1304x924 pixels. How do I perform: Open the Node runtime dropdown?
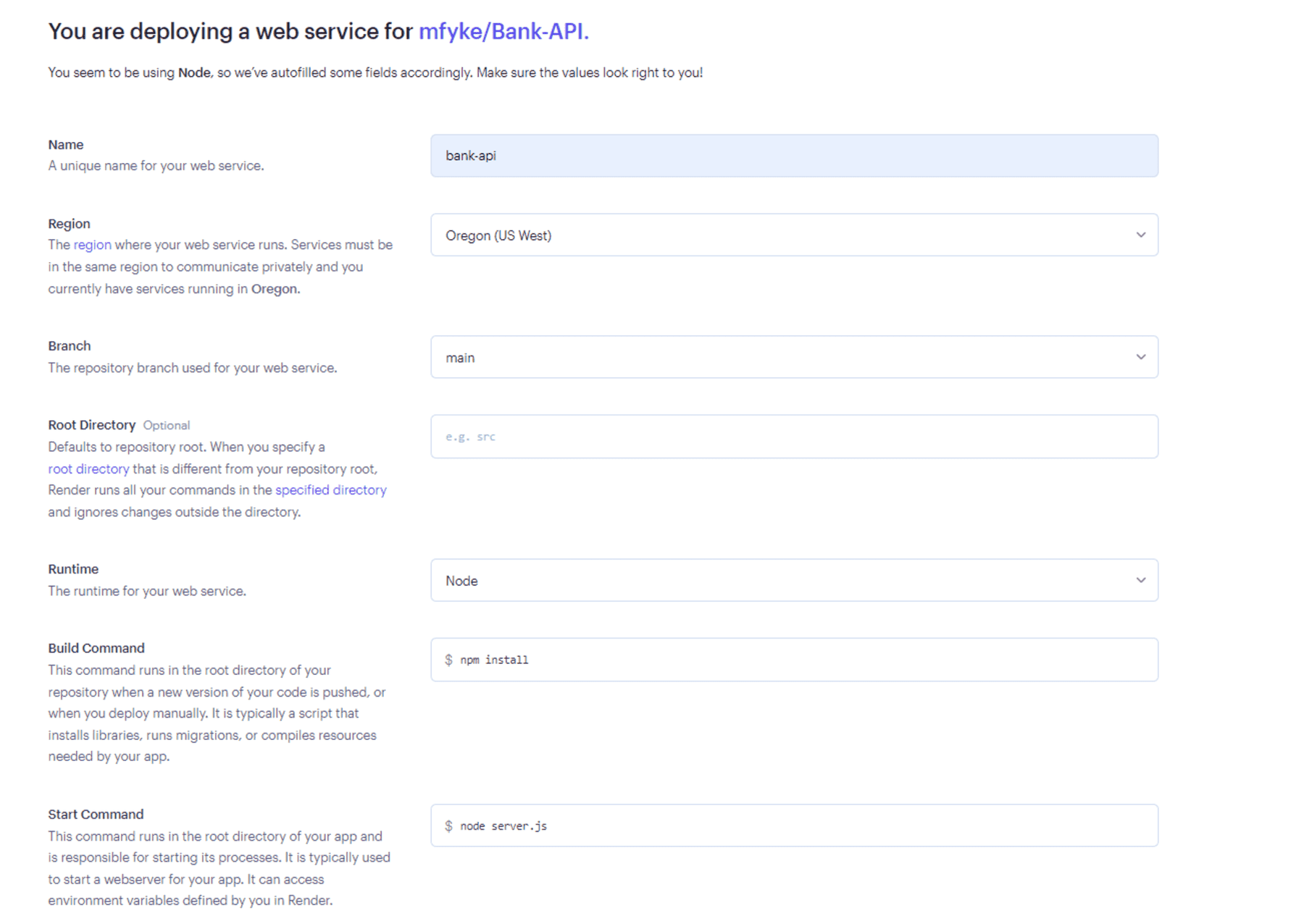coord(793,581)
